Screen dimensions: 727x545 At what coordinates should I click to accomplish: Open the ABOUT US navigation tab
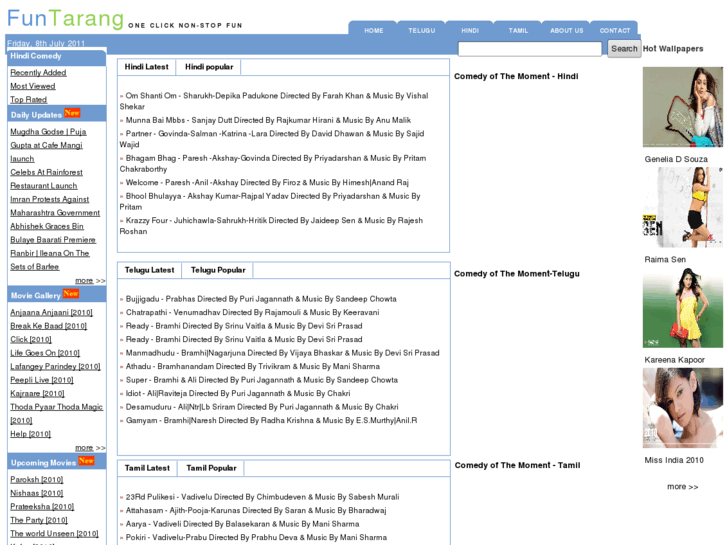[x=566, y=30]
